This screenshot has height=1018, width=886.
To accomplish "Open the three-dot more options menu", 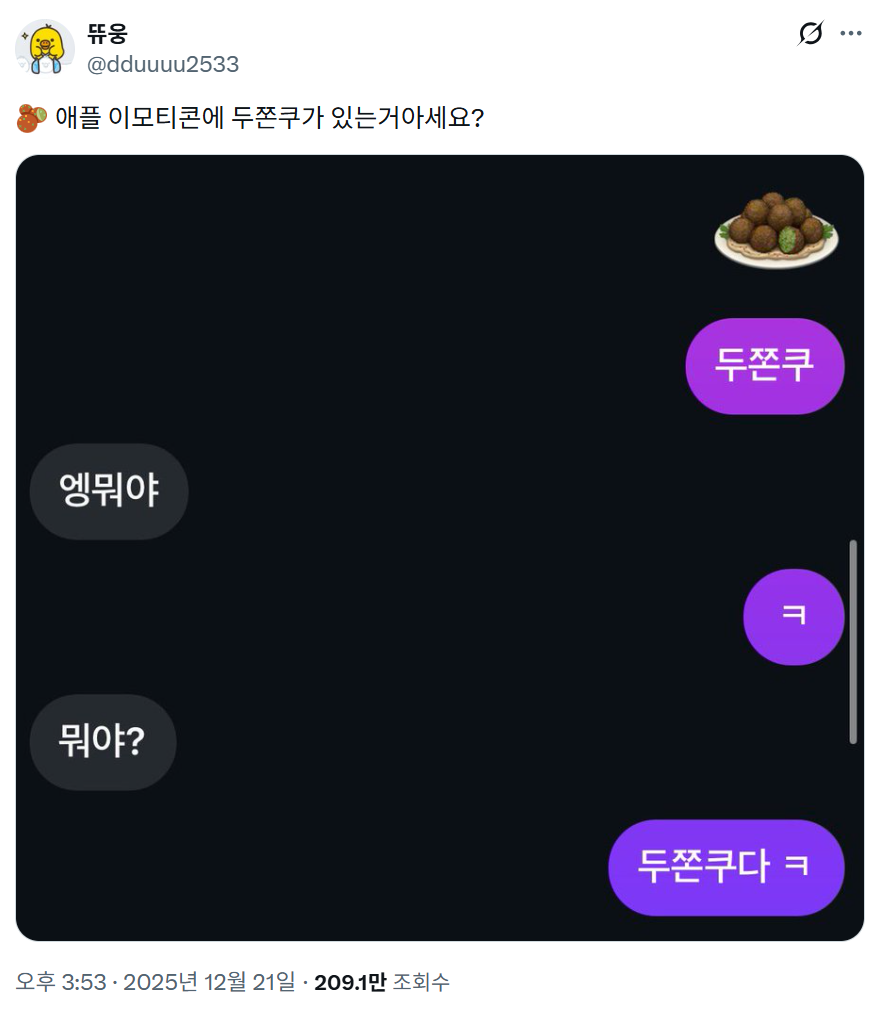I will (851, 34).
